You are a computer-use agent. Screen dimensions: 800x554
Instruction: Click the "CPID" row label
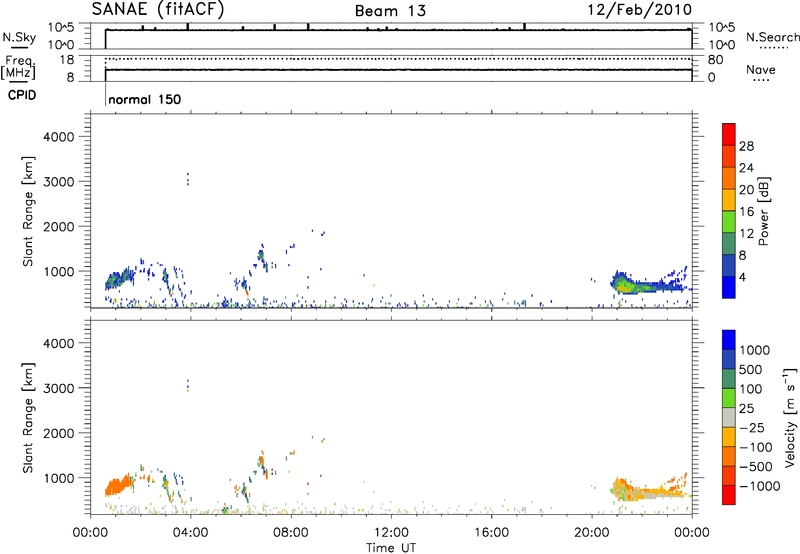pos(22,95)
